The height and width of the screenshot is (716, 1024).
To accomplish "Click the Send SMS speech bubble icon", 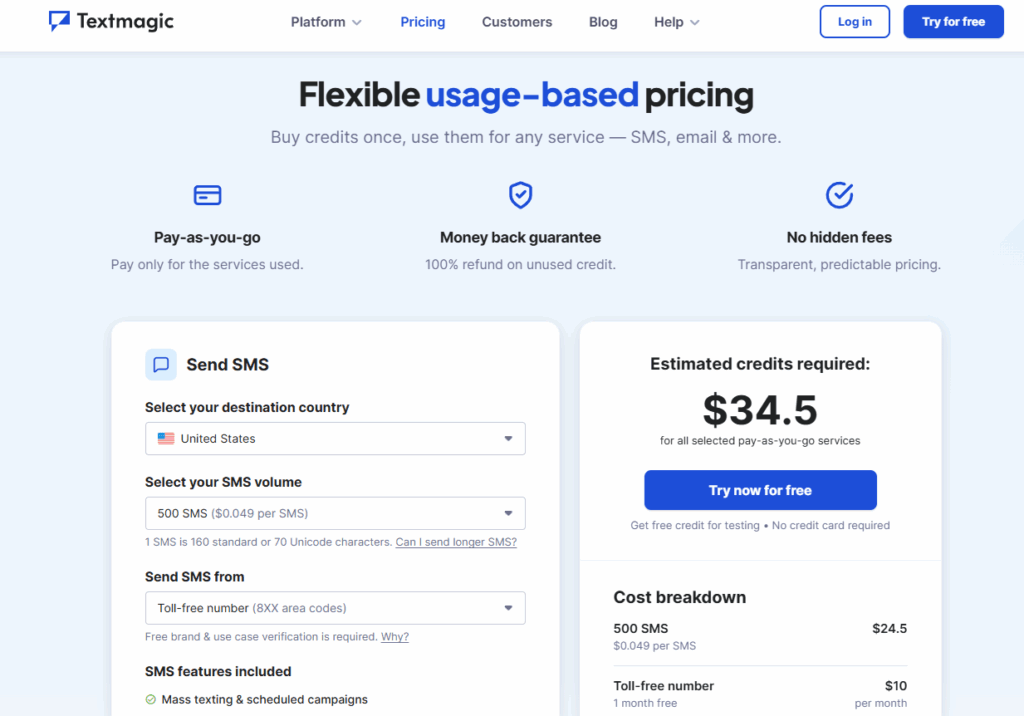I will click(x=161, y=364).
